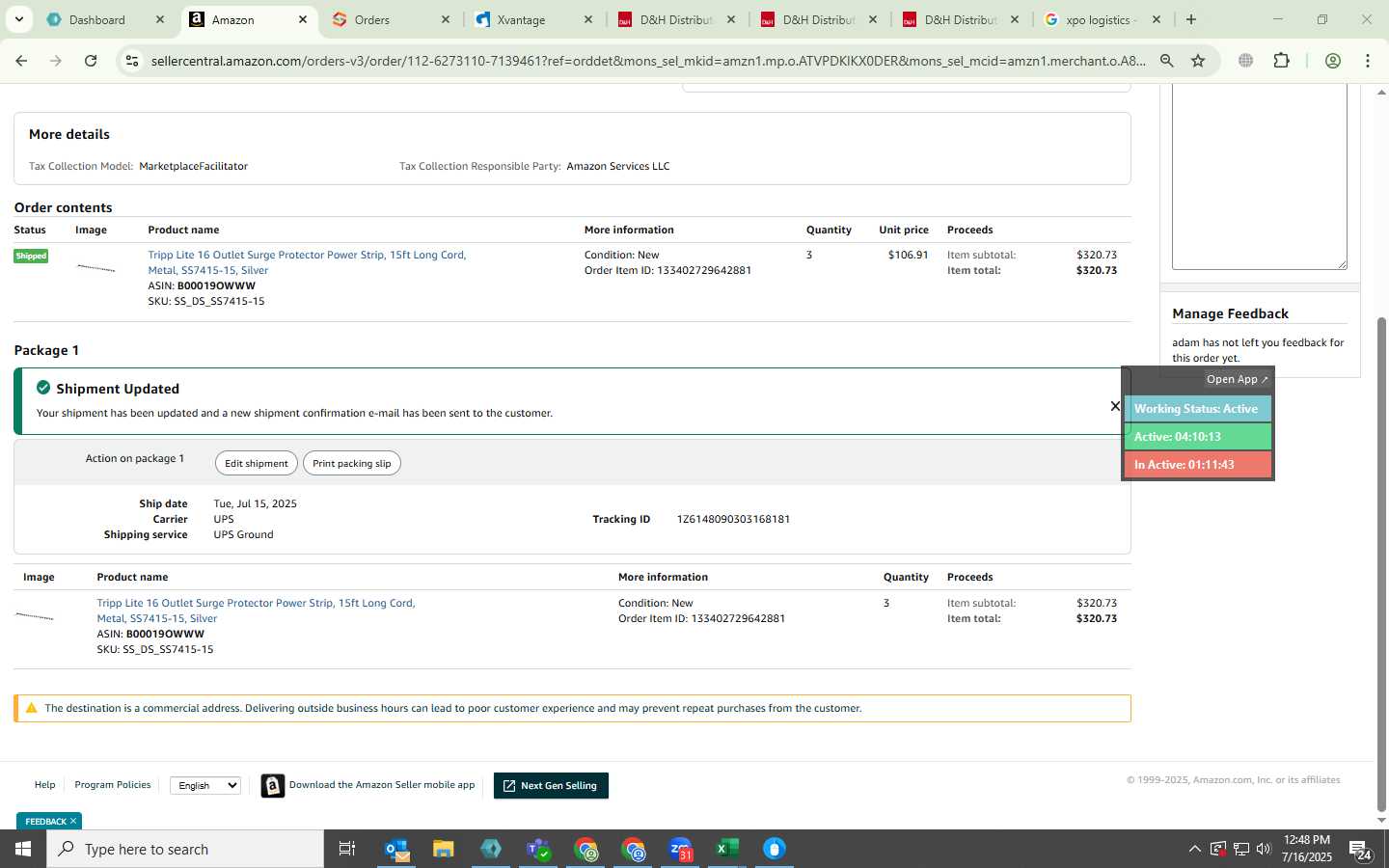
Task: Open Tripp Lite product link in Package 1
Action: click(256, 610)
